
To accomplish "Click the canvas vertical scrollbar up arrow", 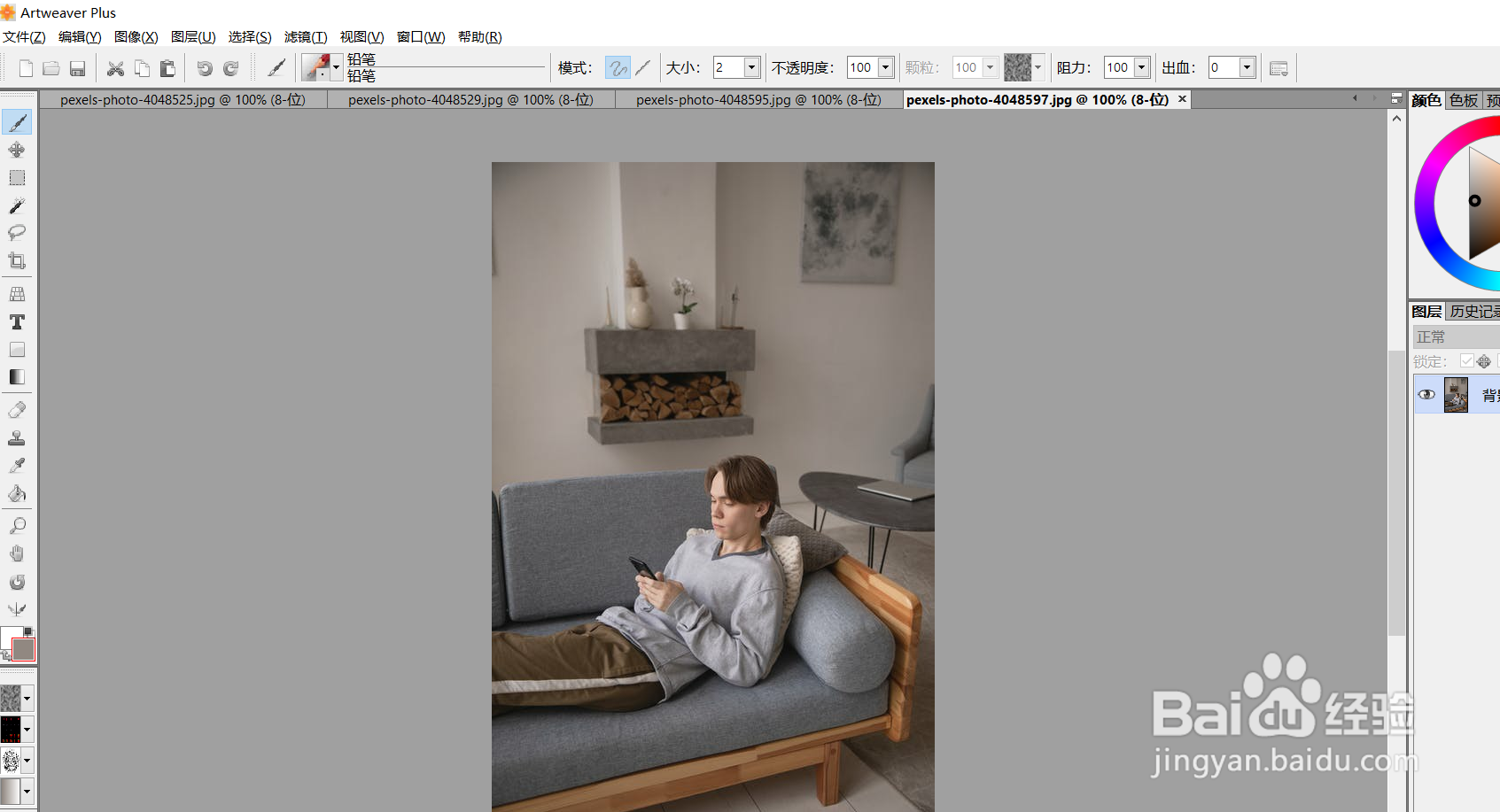I will [1397, 118].
